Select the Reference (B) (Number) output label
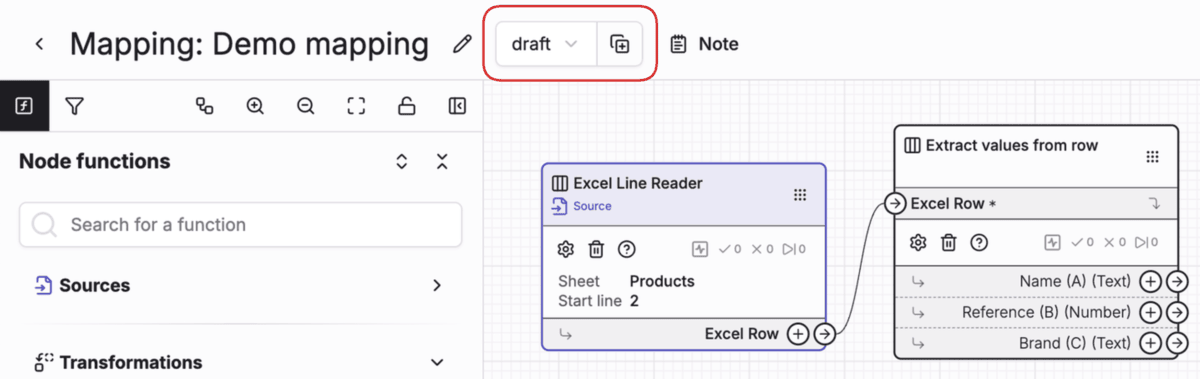Screen dimensions: 1200x379 click(x=1046, y=313)
